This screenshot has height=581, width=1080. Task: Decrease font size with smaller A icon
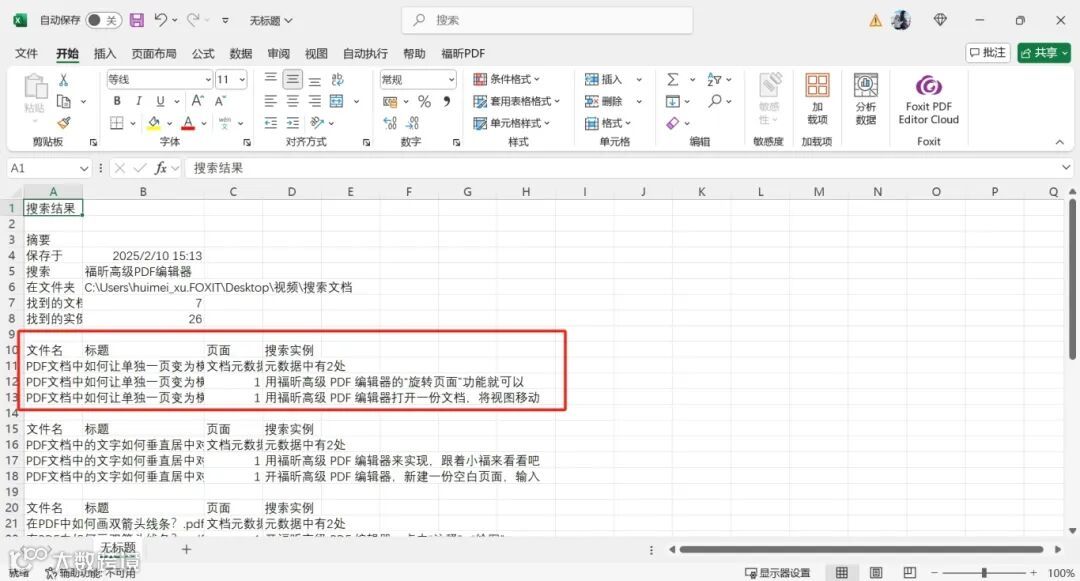point(220,101)
